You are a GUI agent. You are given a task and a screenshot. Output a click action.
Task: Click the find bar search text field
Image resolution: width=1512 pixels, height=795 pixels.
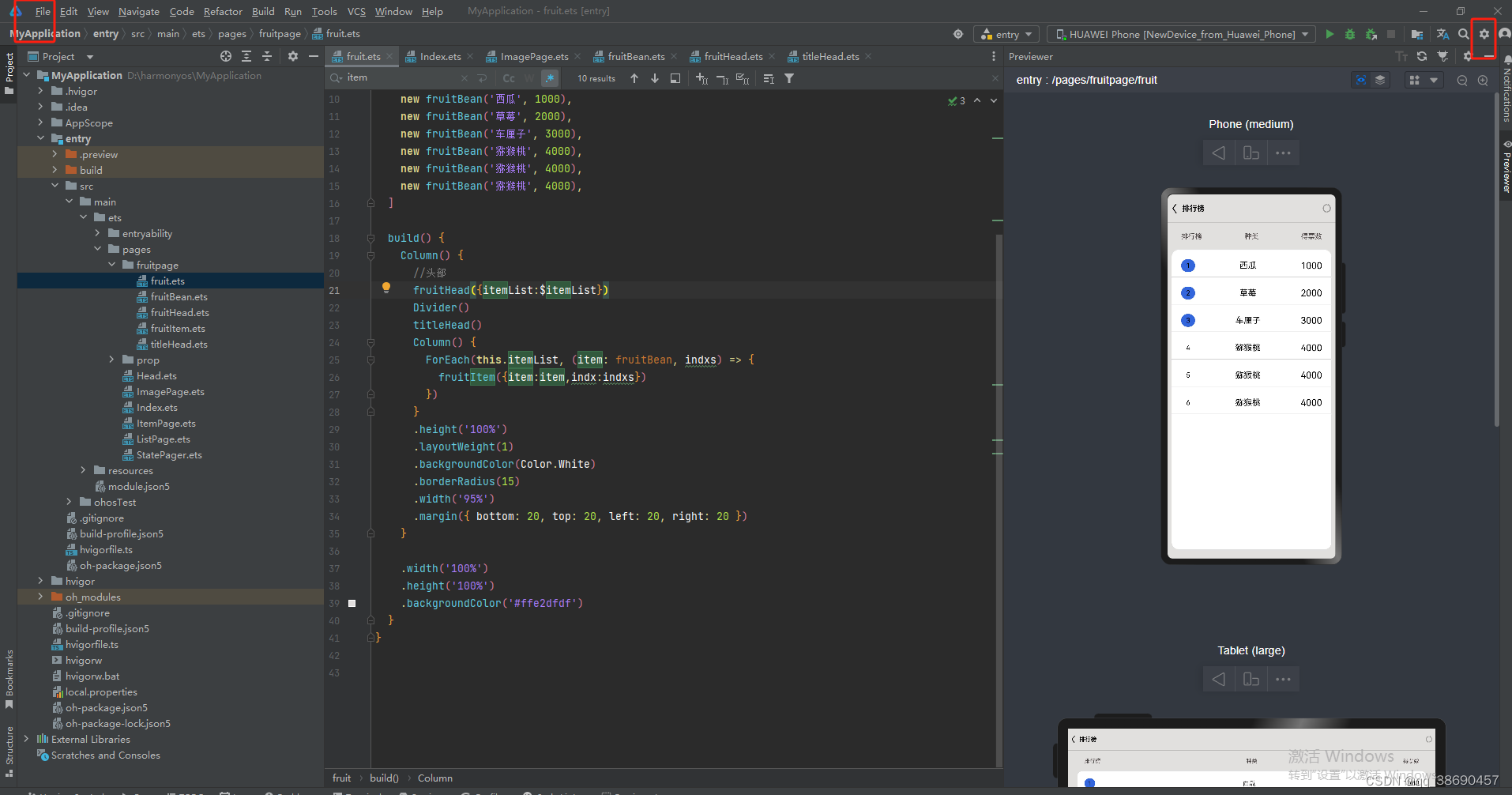pyautogui.click(x=403, y=78)
